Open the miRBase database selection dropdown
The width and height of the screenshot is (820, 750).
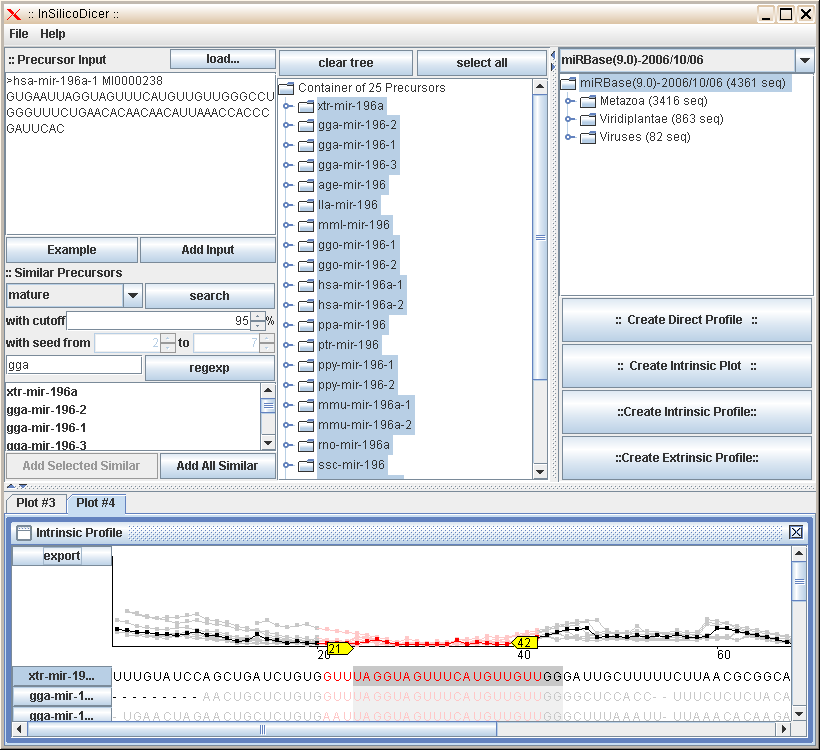[x=805, y=59]
